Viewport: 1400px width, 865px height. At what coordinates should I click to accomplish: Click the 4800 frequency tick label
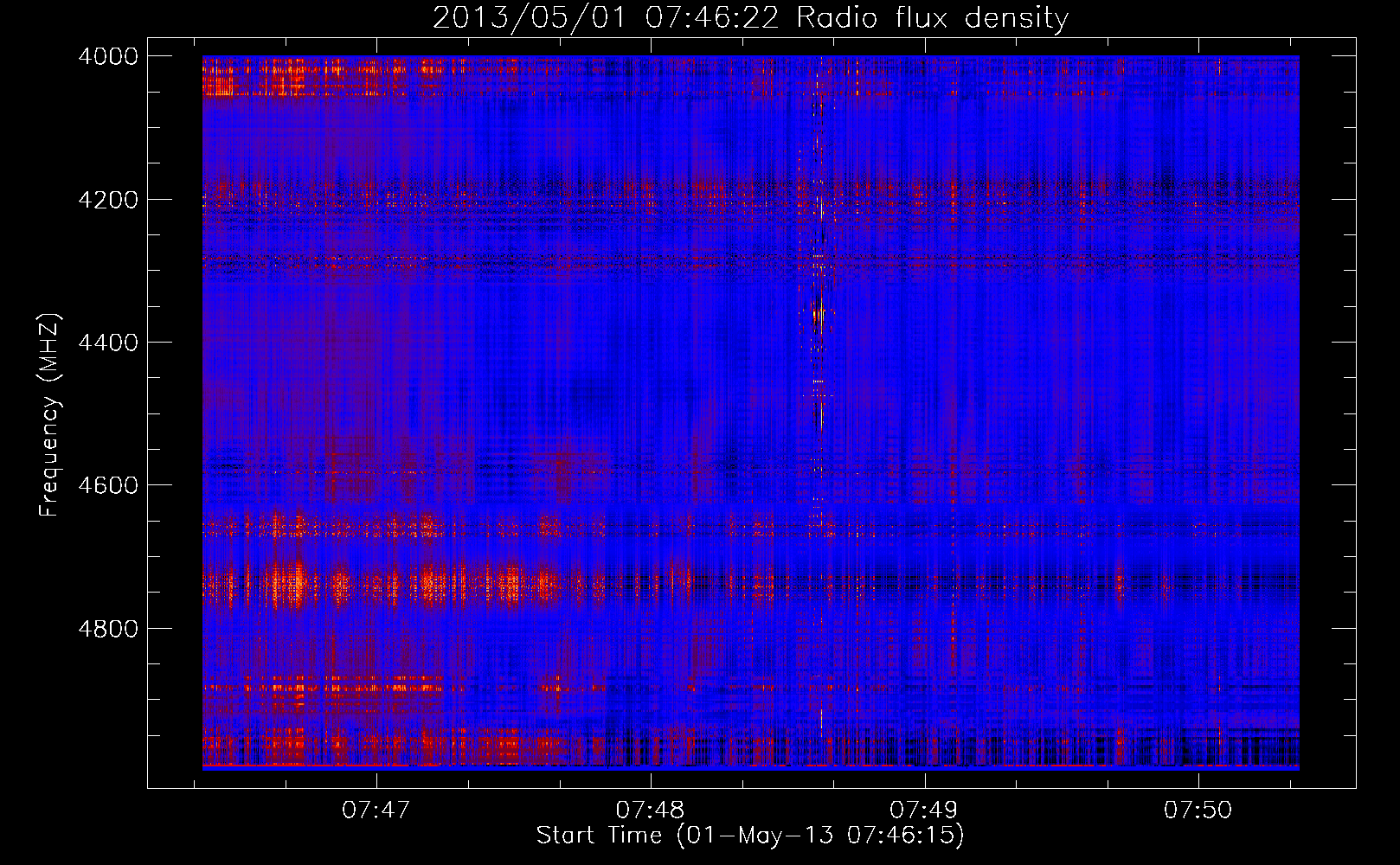point(108,629)
